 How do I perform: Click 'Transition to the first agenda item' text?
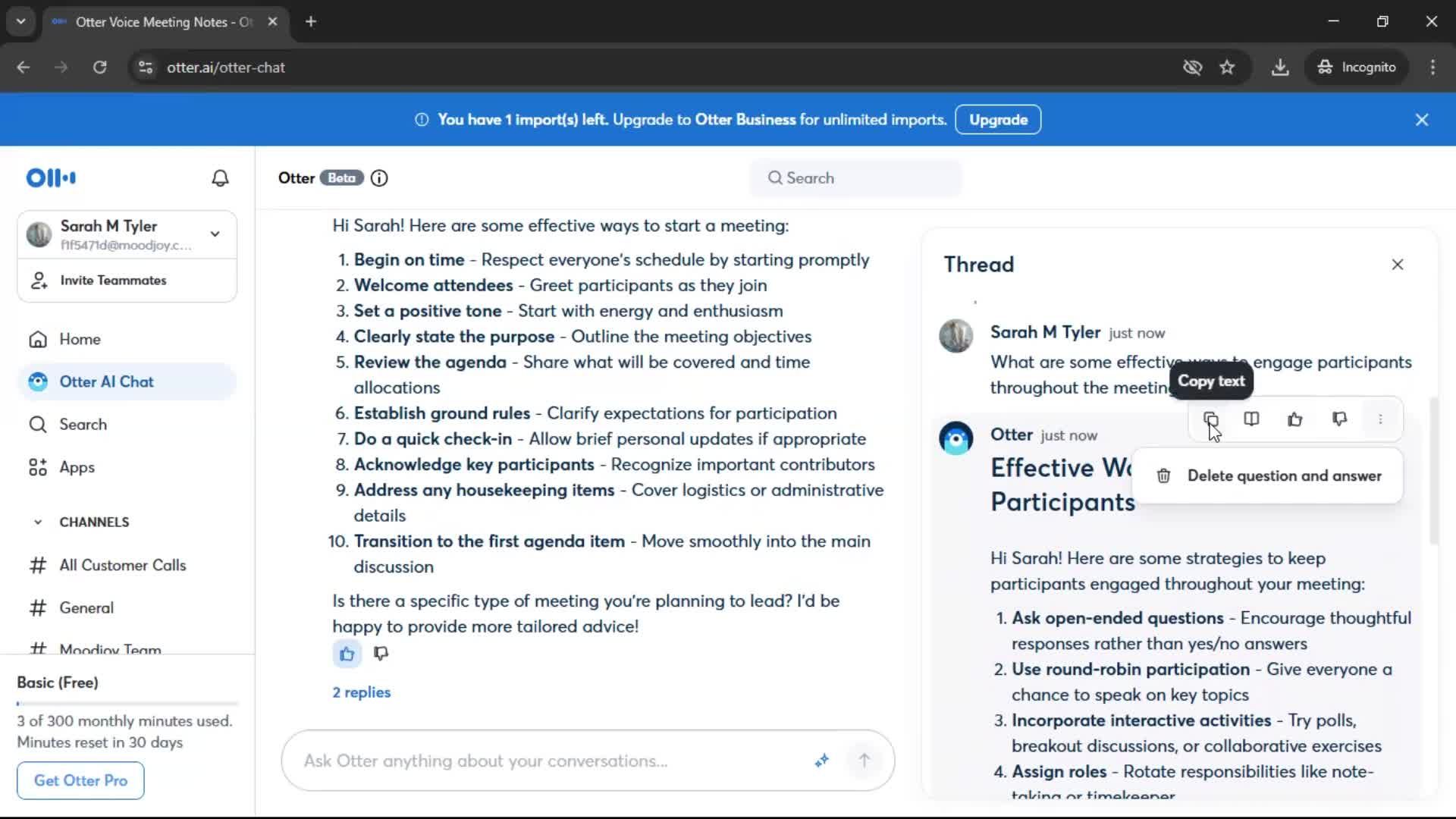[x=489, y=541]
